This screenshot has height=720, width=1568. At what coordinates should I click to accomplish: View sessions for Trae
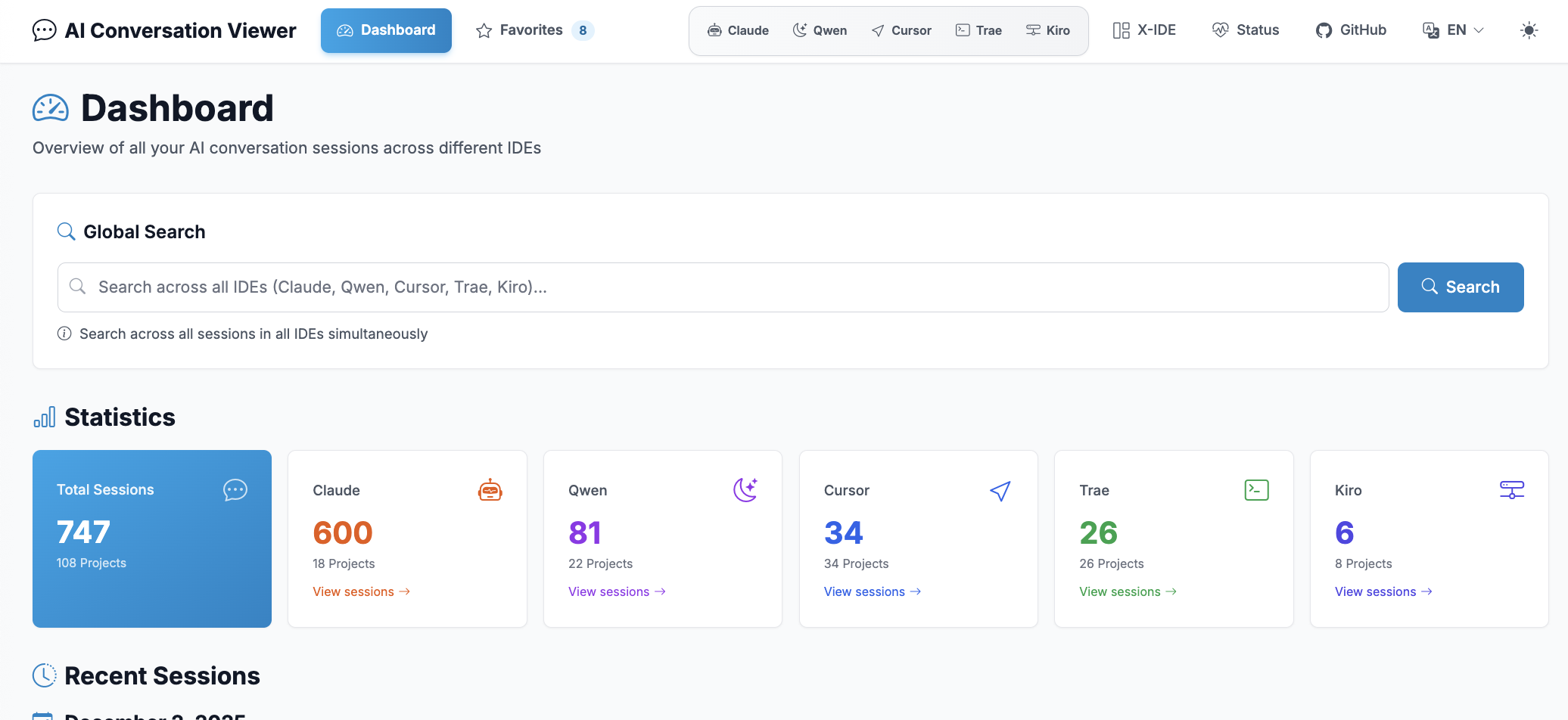coord(1128,591)
